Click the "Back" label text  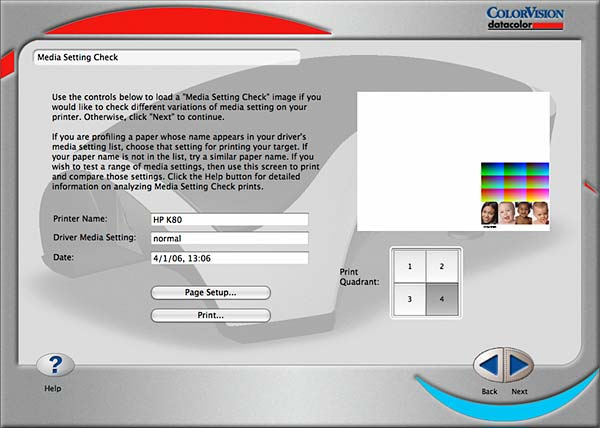[x=489, y=392]
